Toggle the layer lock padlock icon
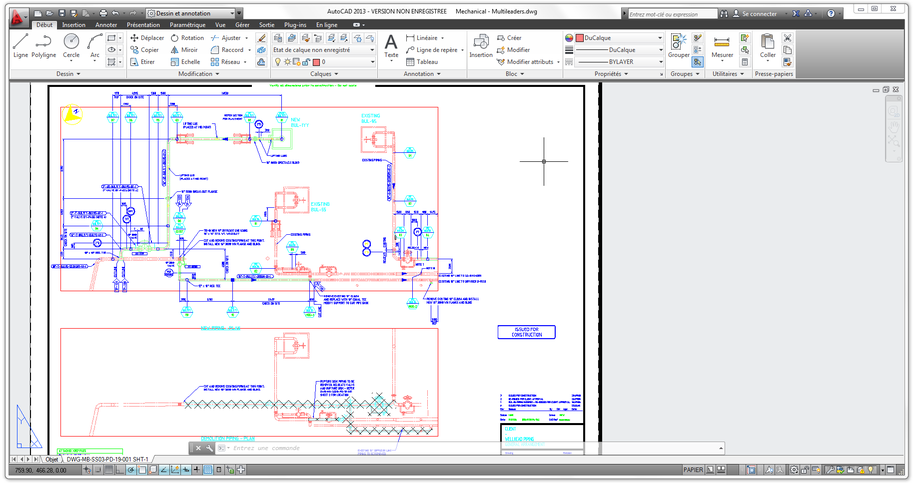 coord(306,62)
